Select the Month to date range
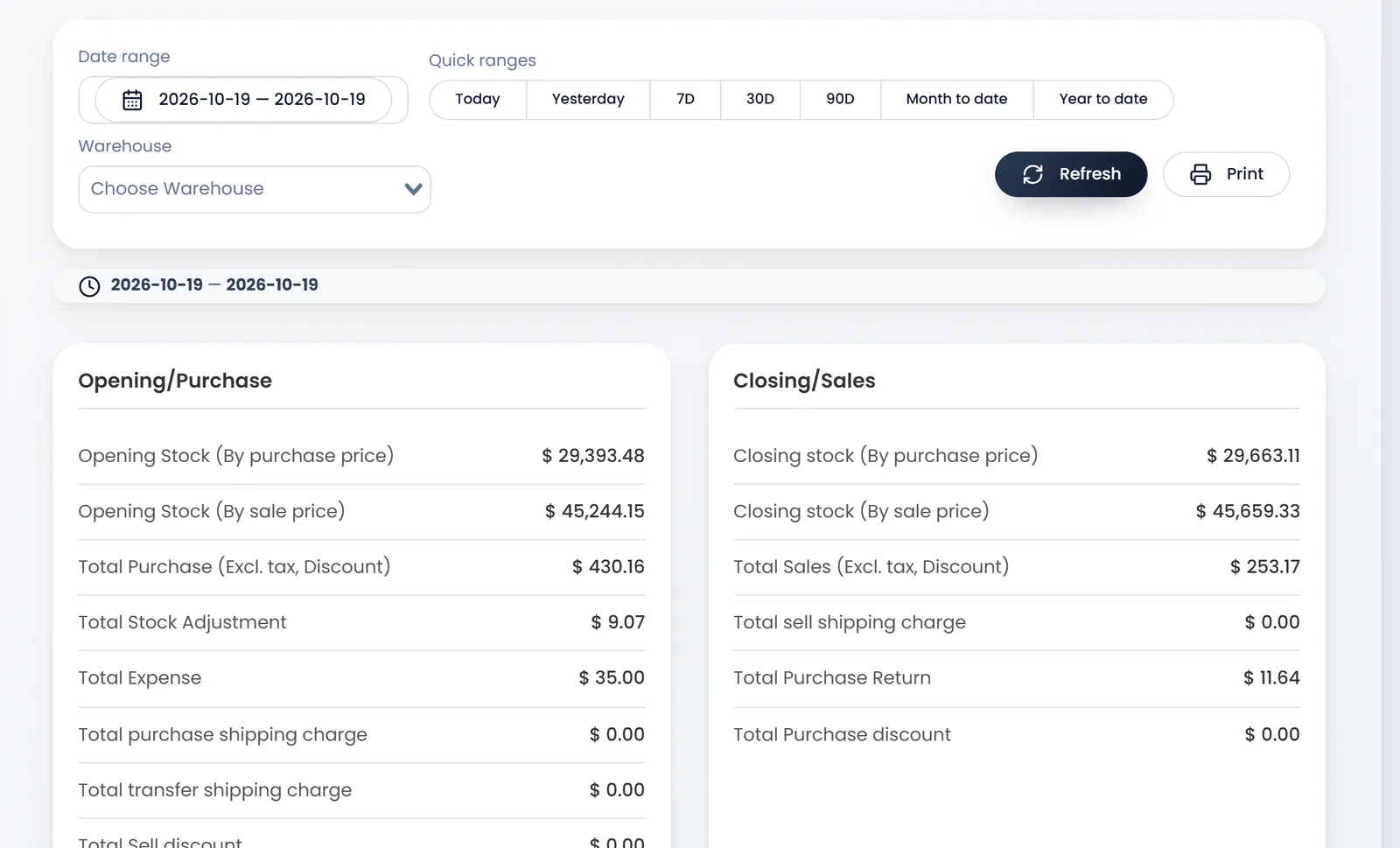 (x=956, y=99)
